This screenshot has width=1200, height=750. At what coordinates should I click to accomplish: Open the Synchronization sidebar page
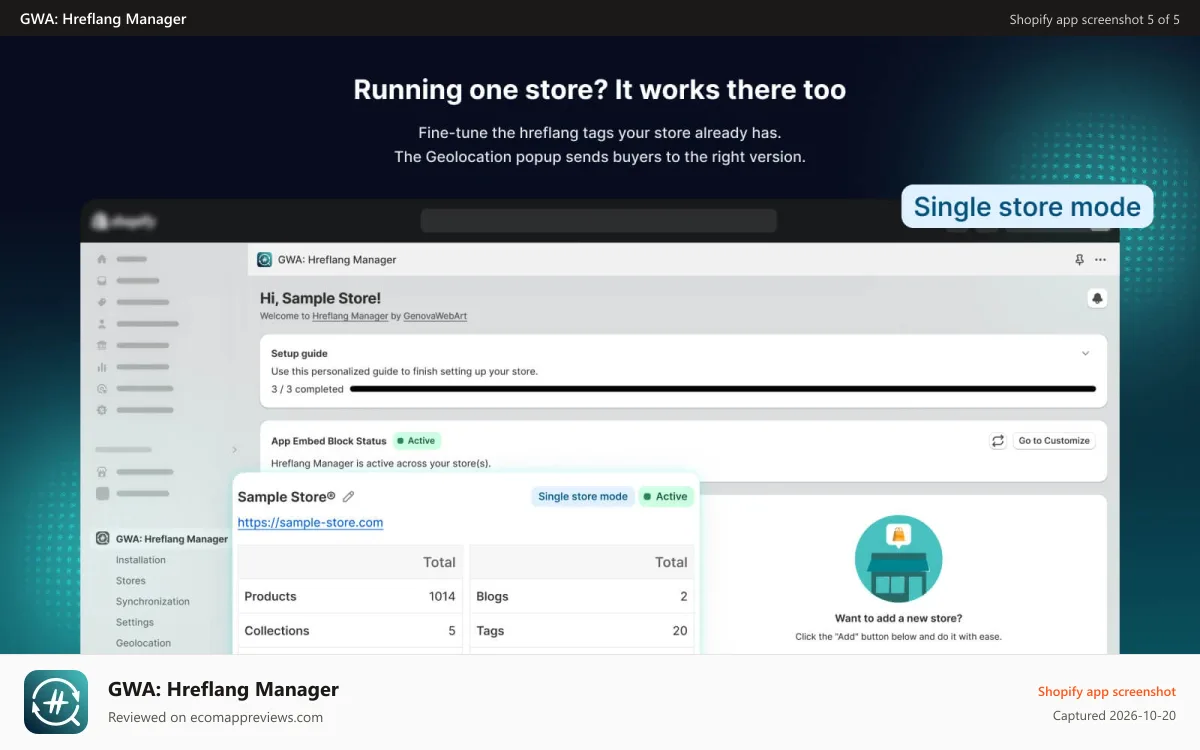[153, 602]
